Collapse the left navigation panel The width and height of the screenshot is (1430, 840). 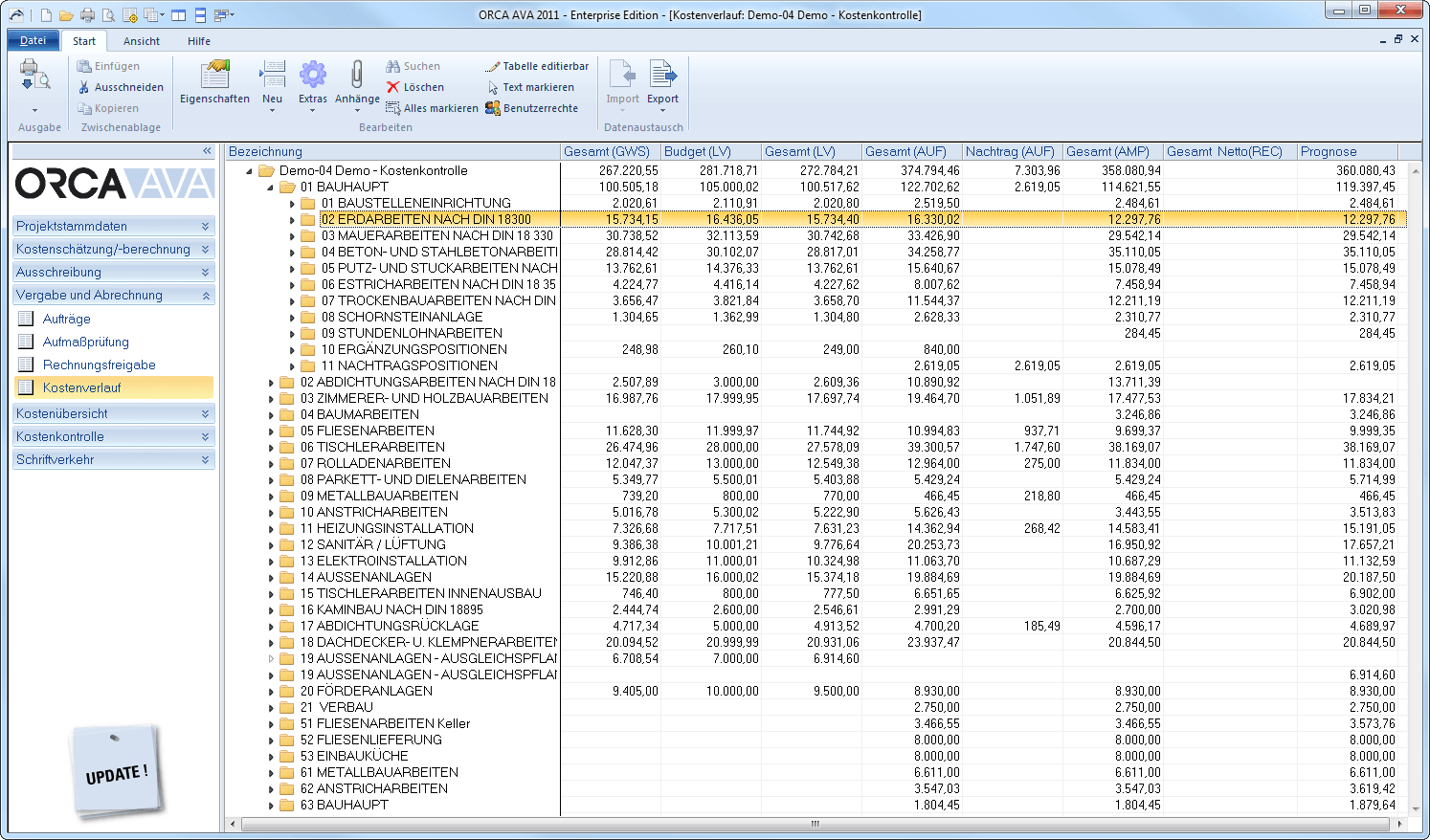pos(207,151)
